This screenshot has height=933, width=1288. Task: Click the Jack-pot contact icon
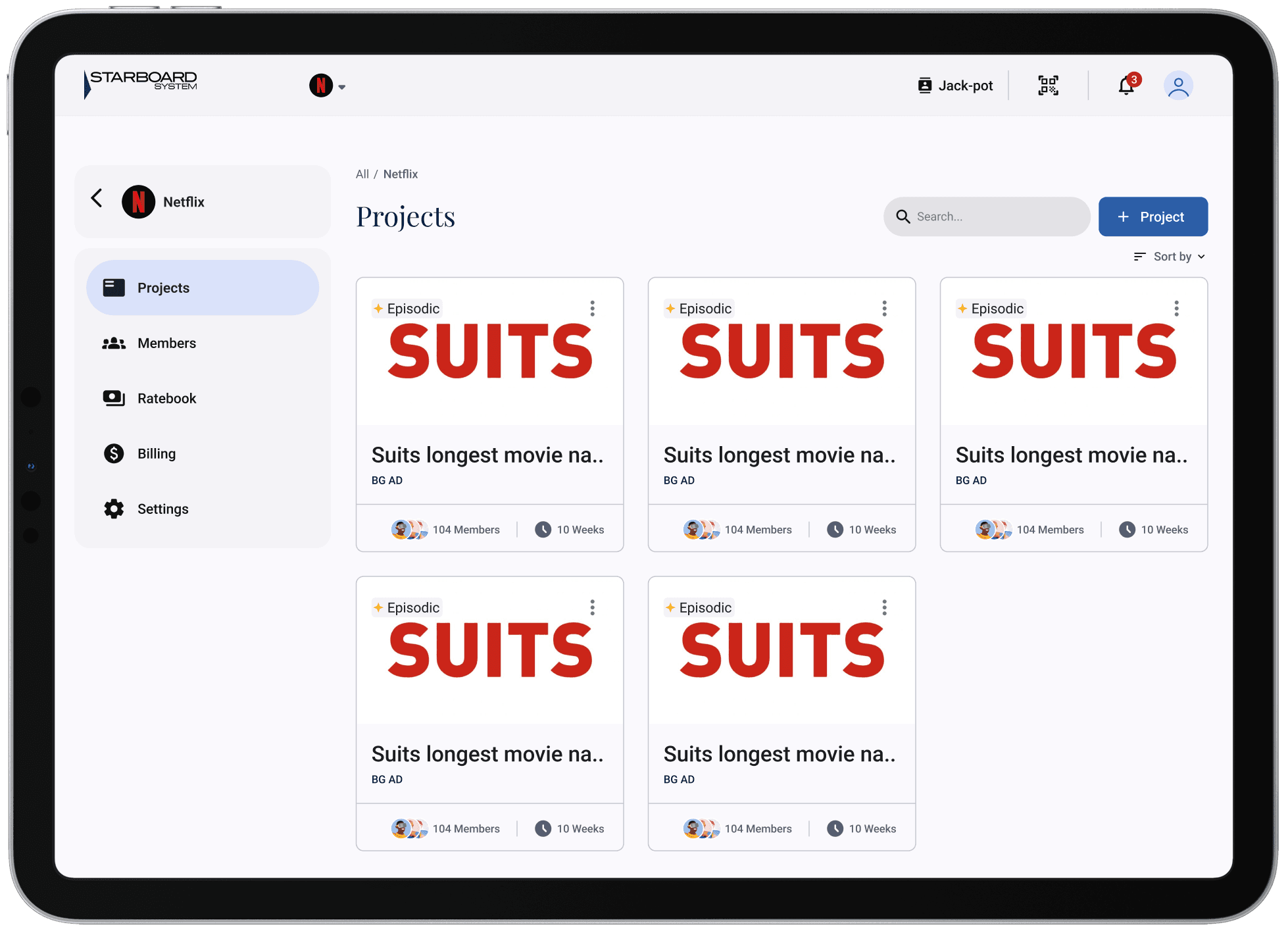924,86
